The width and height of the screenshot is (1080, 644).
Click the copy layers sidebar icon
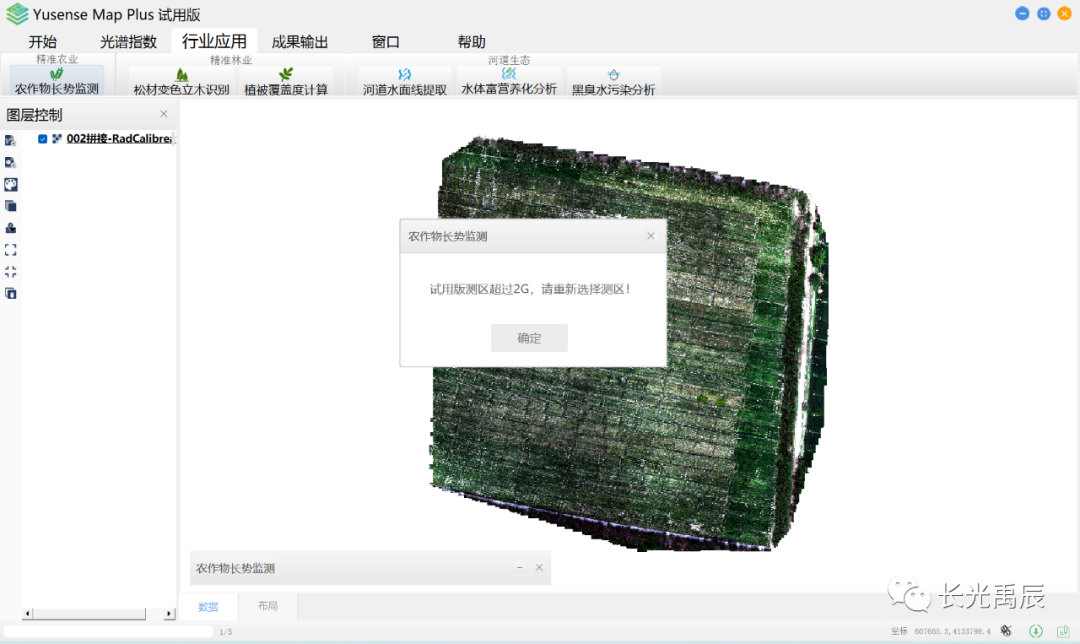click(10, 293)
